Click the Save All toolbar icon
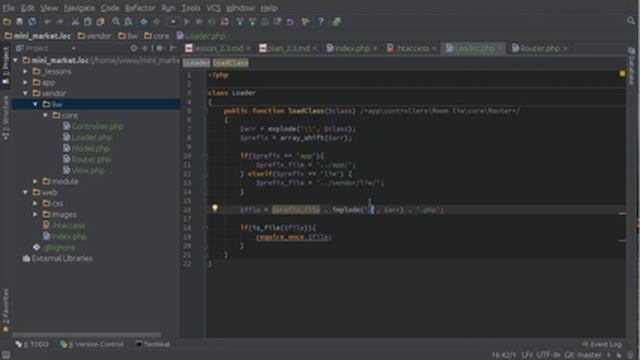This screenshot has width=640, height=360. tap(19, 22)
